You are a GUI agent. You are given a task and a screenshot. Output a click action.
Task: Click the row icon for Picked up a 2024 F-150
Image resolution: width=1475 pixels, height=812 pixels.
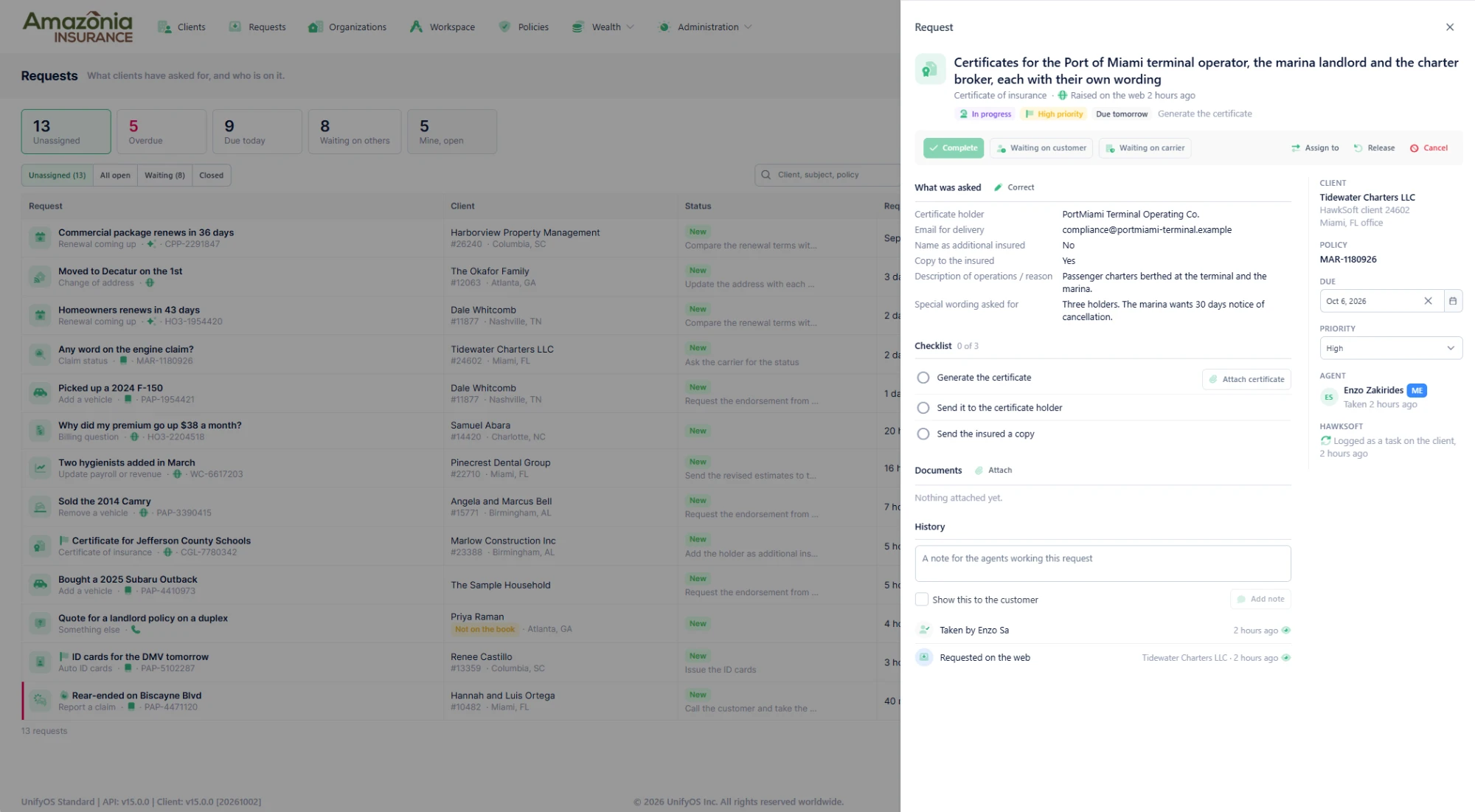pos(40,393)
